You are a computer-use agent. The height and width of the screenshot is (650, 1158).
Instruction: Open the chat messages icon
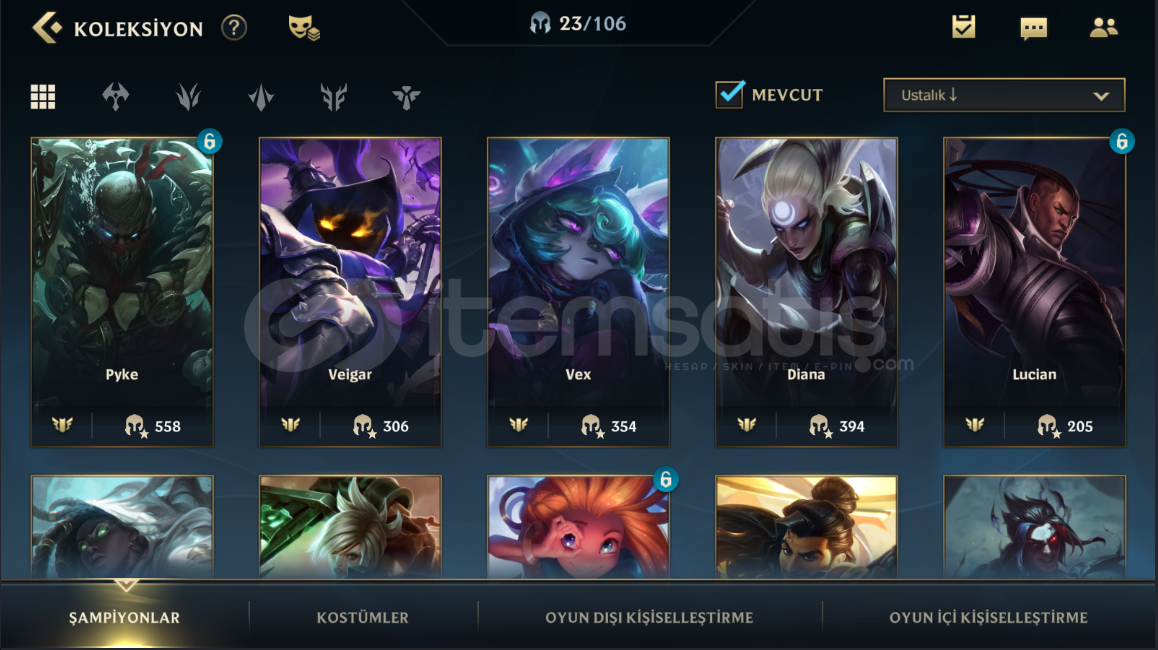coord(1033,28)
